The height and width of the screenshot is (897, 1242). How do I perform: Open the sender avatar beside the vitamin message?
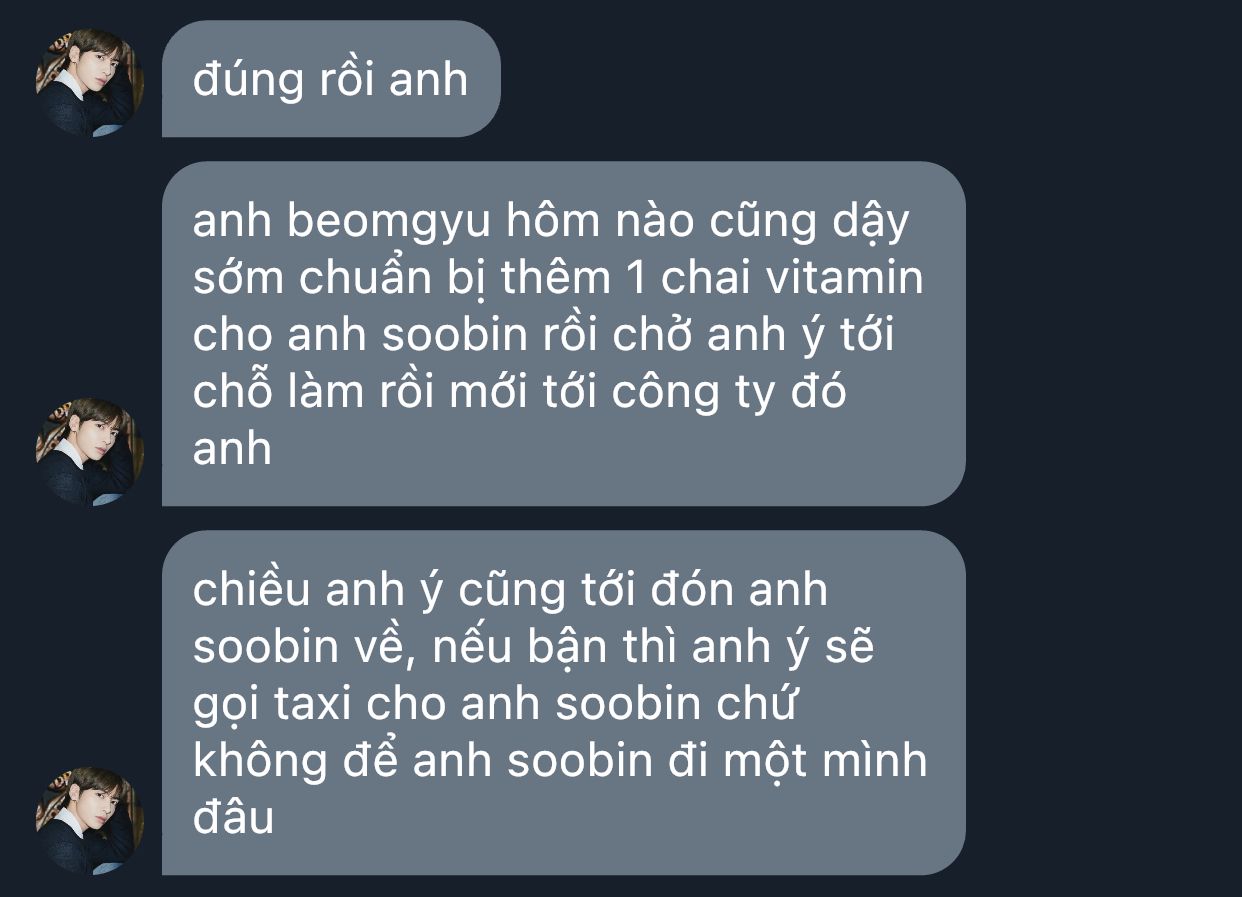coord(90,451)
